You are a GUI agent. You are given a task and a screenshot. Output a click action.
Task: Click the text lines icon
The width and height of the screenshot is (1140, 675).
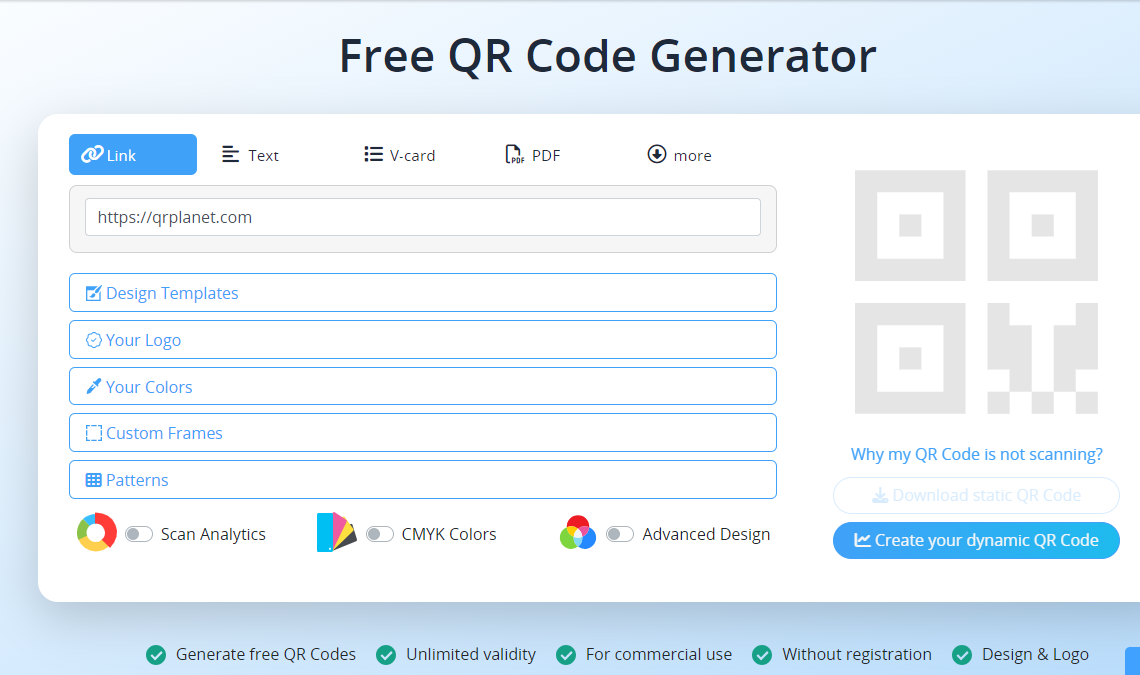coord(230,154)
